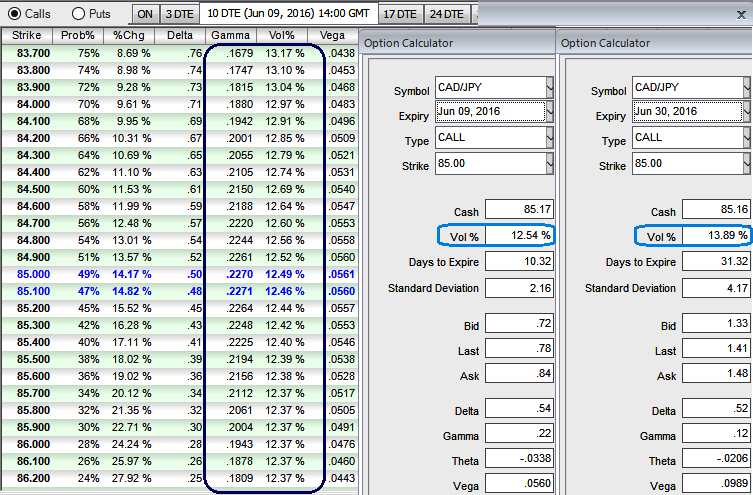
Task: Click the Cash field showing 85.16
Action: pyautogui.click(x=716, y=209)
